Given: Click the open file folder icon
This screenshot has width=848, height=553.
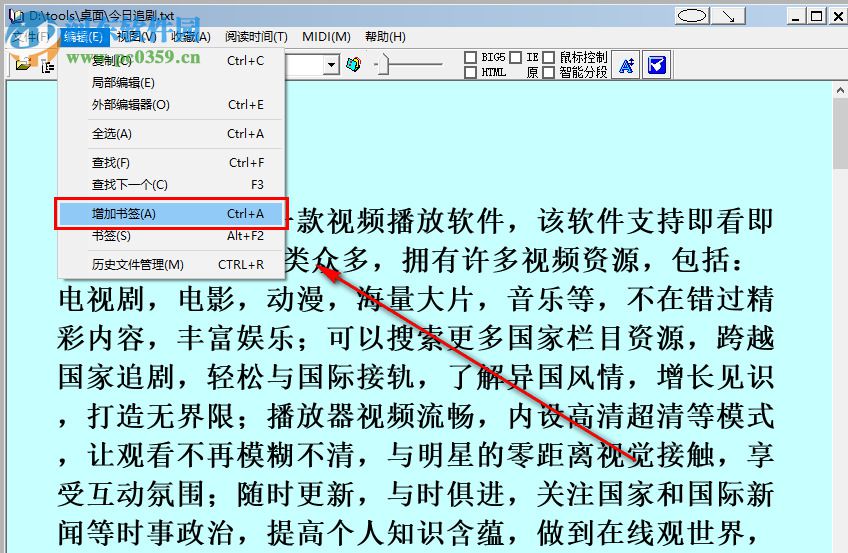Looking at the screenshot, I should point(23,65).
